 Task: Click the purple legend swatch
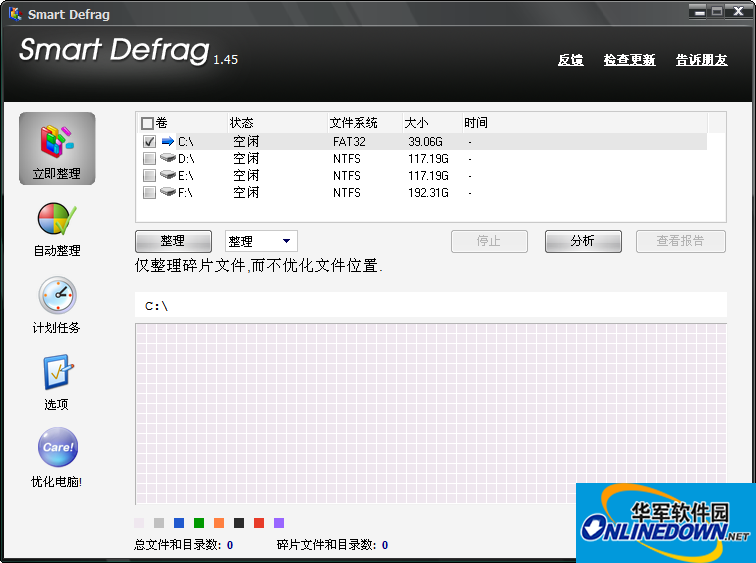(279, 523)
